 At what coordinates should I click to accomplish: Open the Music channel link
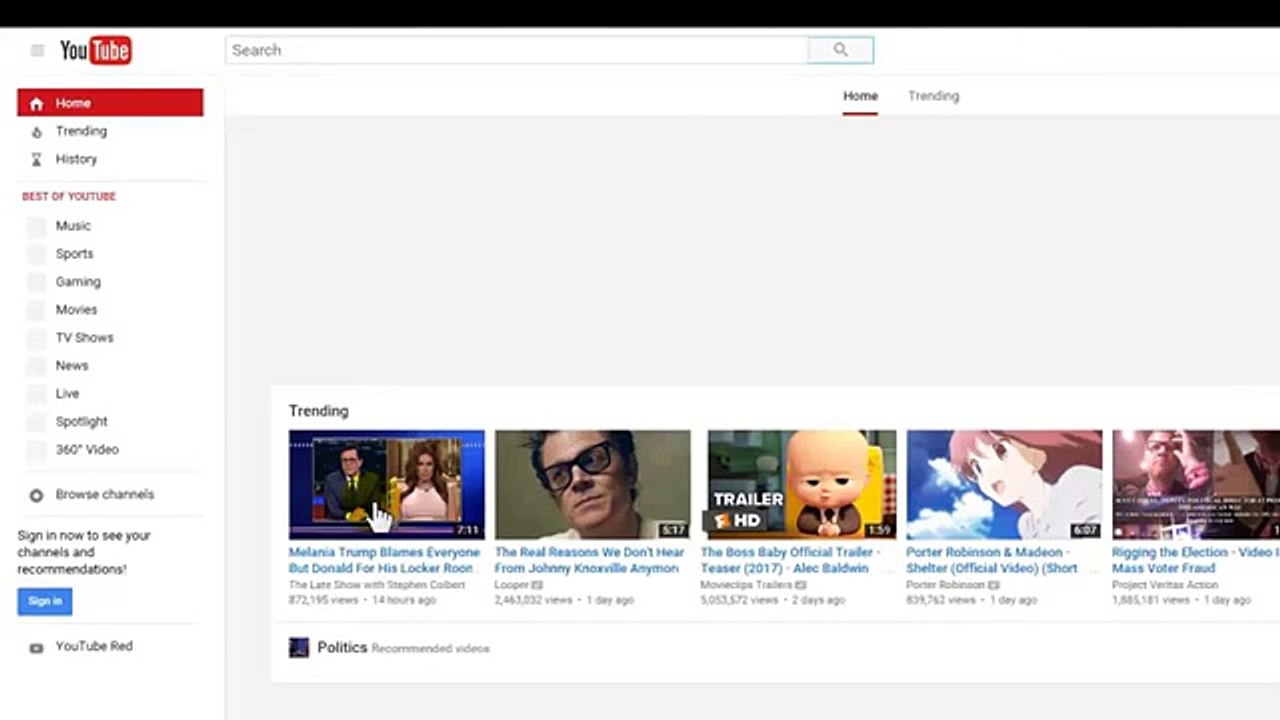73,226
